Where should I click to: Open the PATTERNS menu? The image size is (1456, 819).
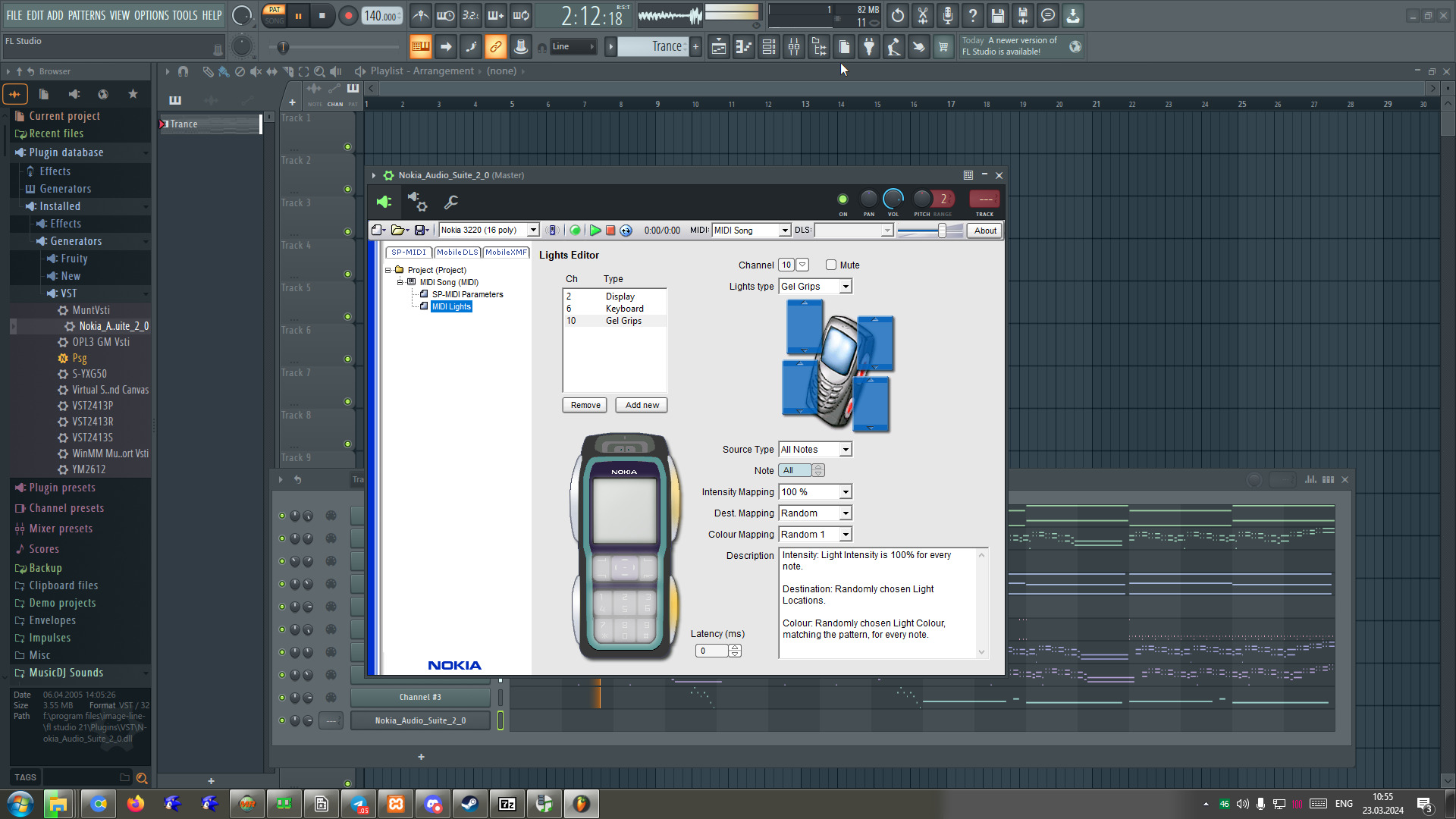point(86,15)
